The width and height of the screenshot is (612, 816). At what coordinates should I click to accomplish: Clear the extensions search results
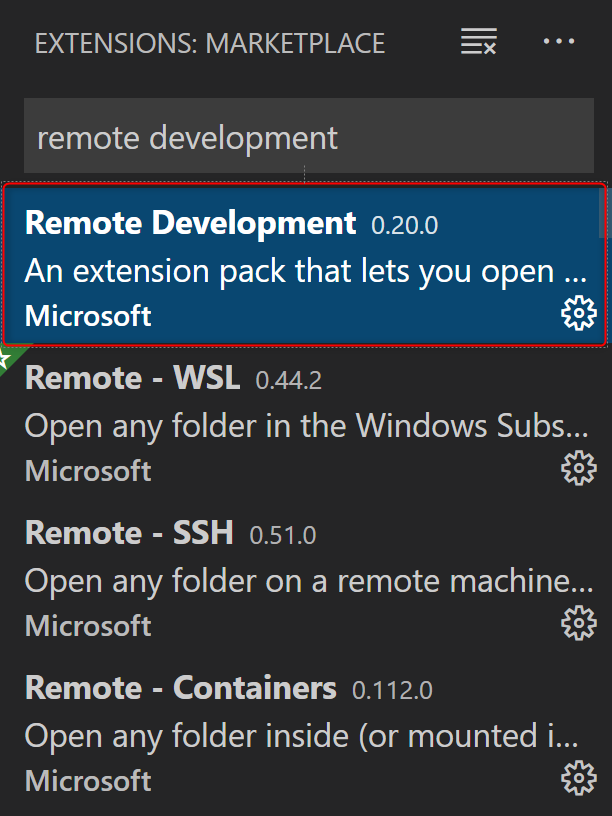[478, 42]
